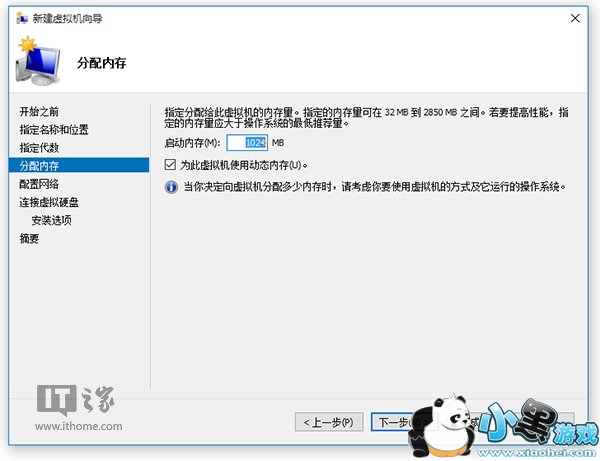Open the 指定名称和位置 step
The height and width of the screenshot is (461, 600).
pyautogui.click(x=54, y=130)
